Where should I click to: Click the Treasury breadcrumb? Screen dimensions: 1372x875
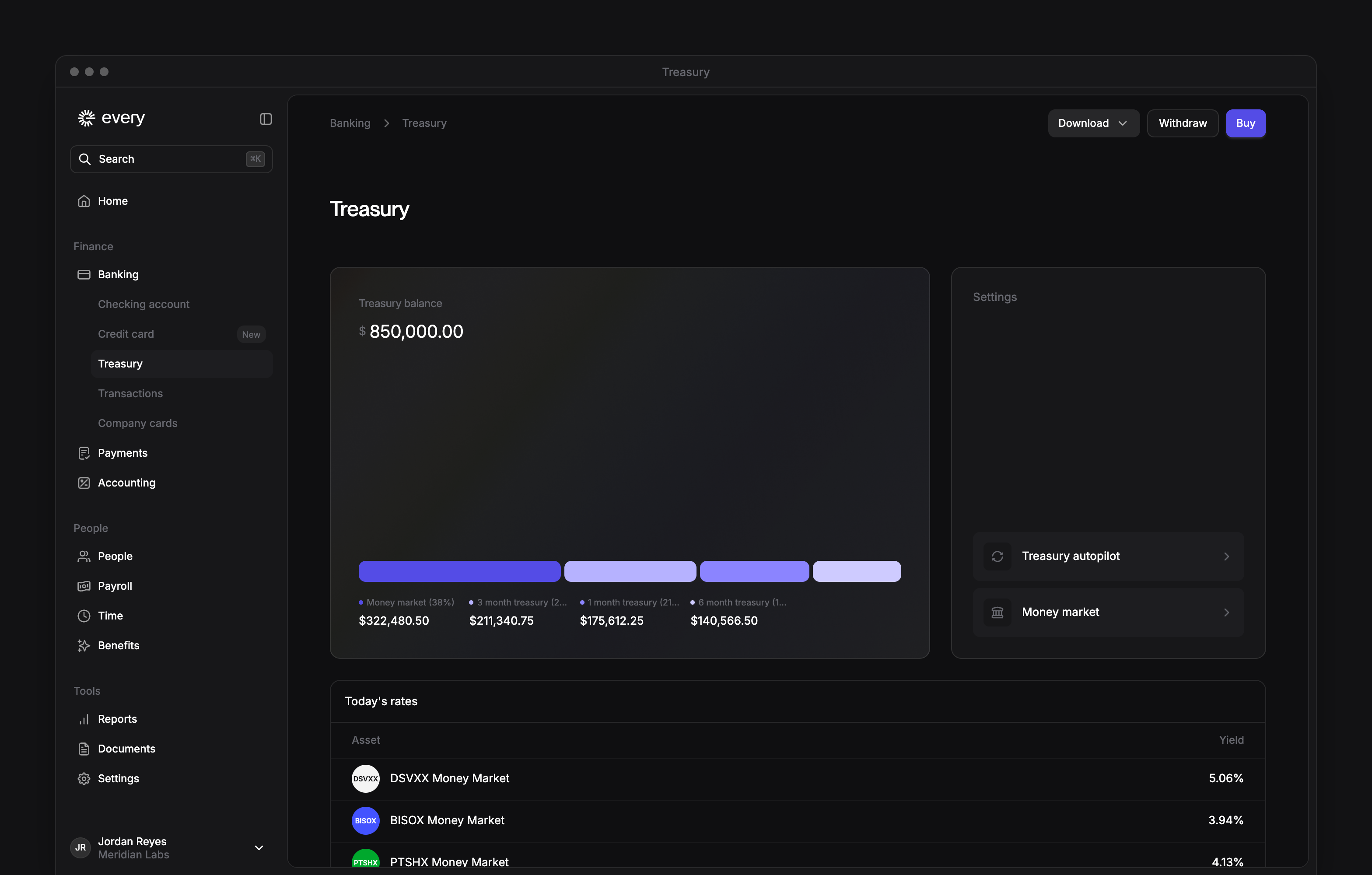424,123
